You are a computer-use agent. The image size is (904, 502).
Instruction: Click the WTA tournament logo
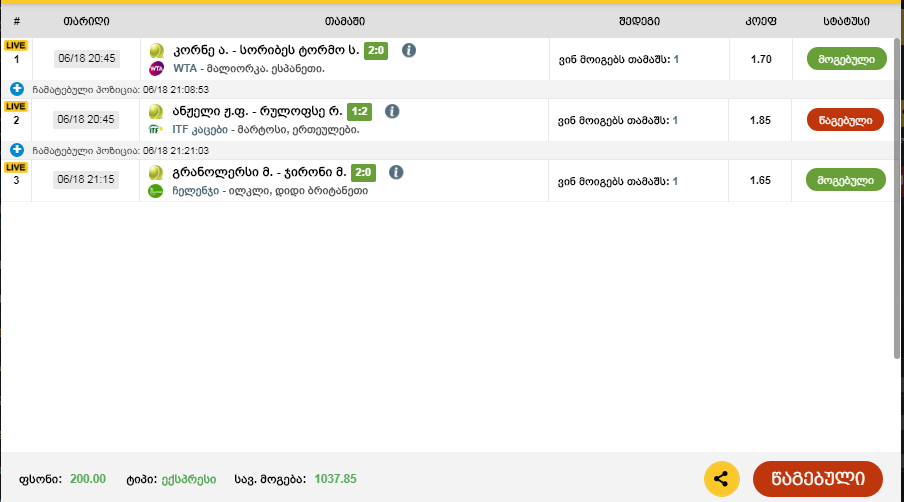coord(156,69)
